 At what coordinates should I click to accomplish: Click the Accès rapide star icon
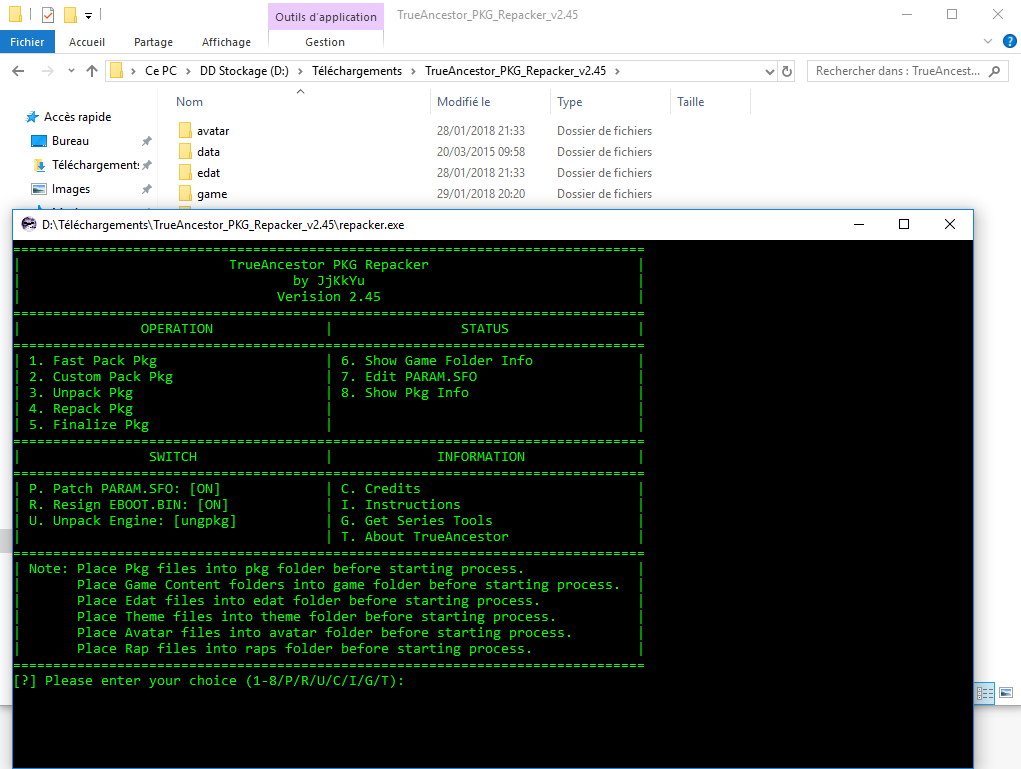[32, 117]
